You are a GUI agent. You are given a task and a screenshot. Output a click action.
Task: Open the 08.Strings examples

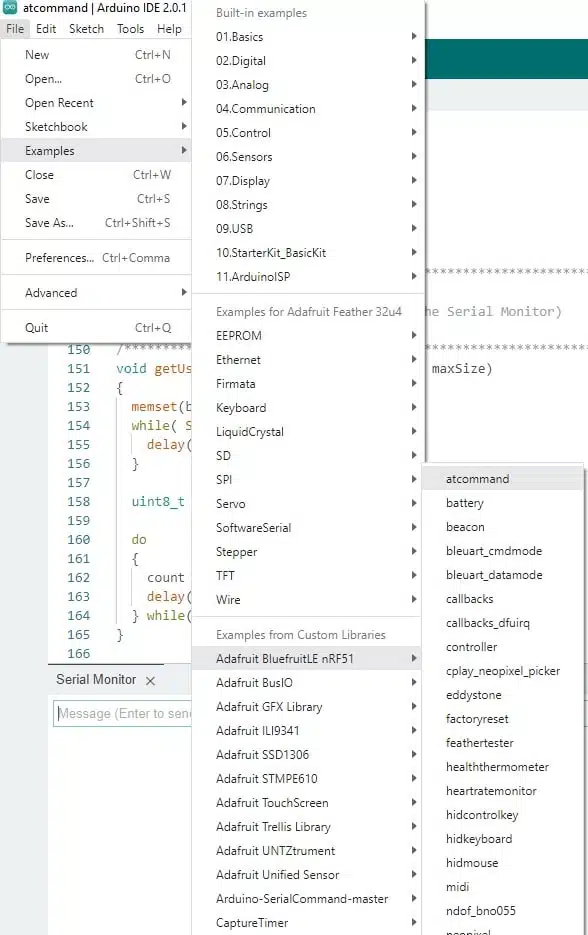point(308,205)
